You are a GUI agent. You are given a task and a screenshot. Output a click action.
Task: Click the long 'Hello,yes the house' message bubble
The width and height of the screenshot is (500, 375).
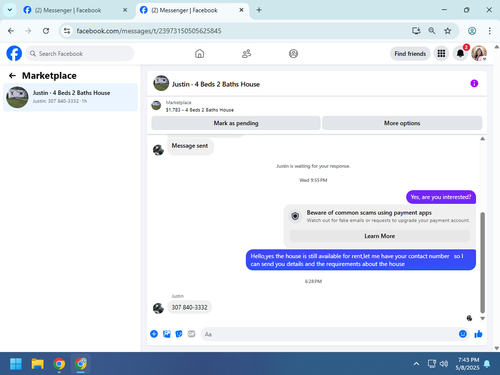[361, 260]
